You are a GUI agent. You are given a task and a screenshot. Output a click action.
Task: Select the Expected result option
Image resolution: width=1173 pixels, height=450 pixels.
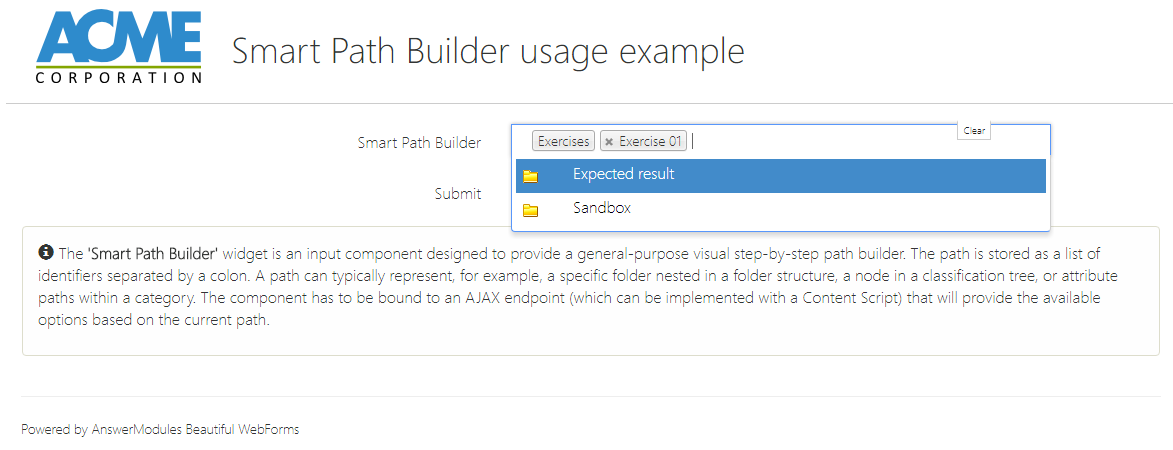click(623, 175)
